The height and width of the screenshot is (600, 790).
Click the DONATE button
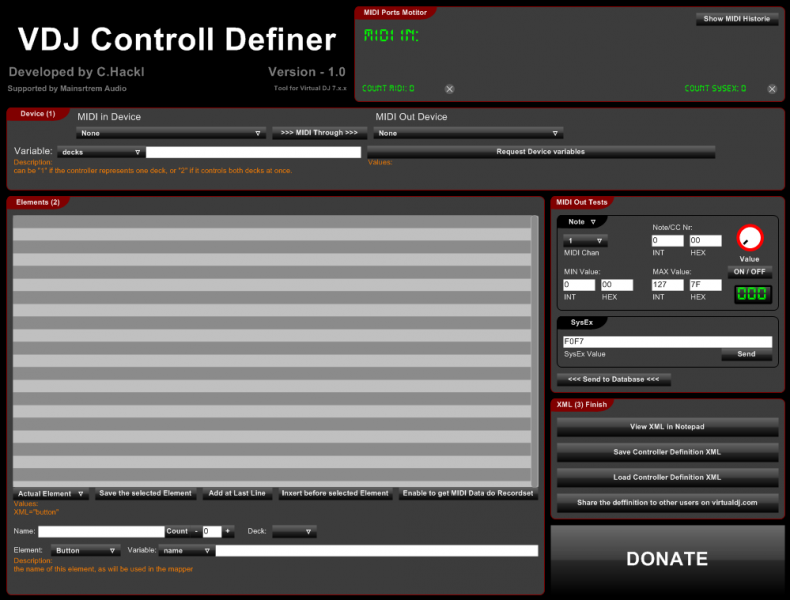coord(667,559)
